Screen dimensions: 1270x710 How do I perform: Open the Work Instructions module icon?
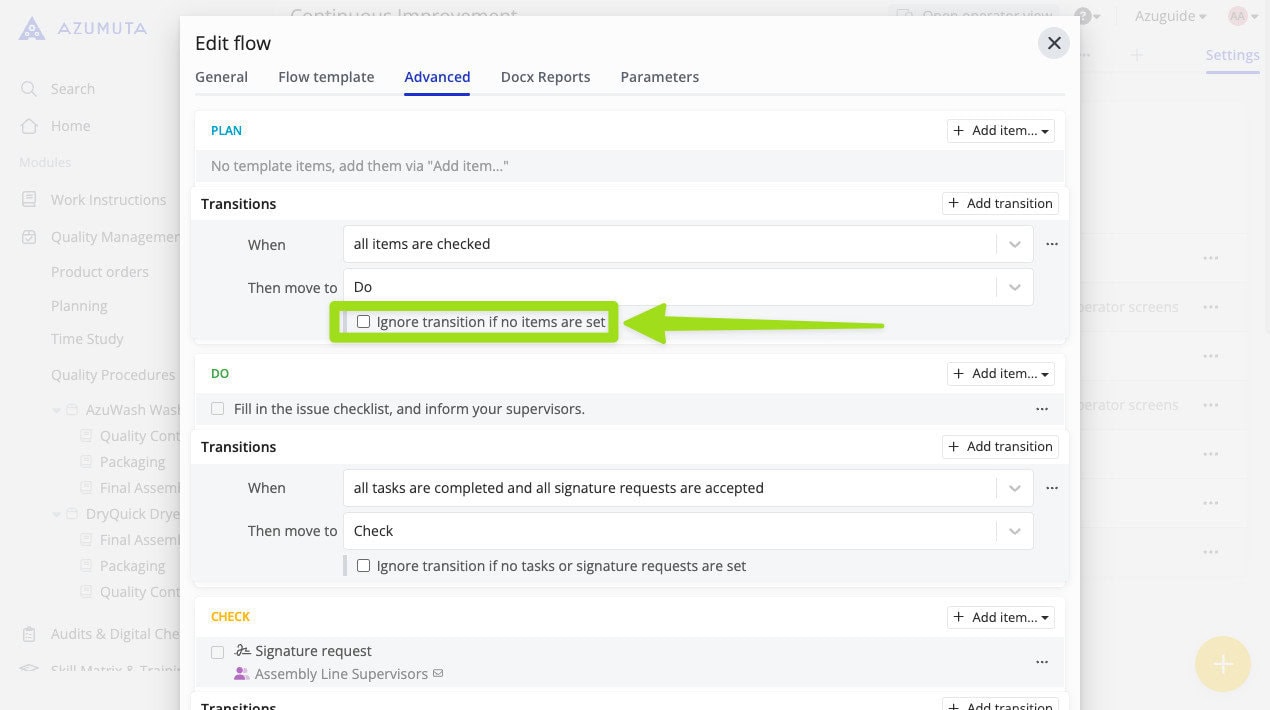click(x=29, y=200)
